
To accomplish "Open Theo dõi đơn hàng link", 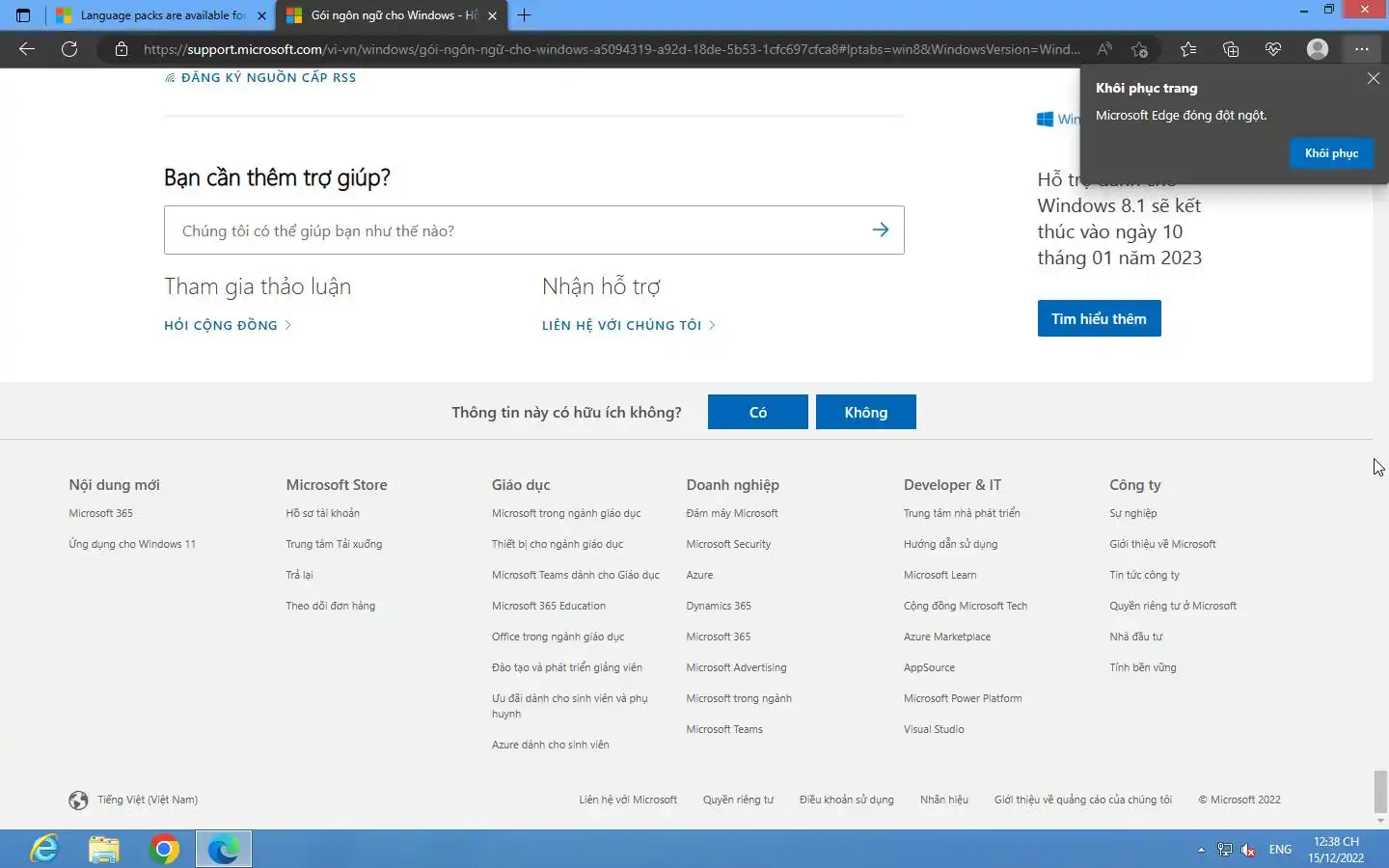I will coord(330,606).
